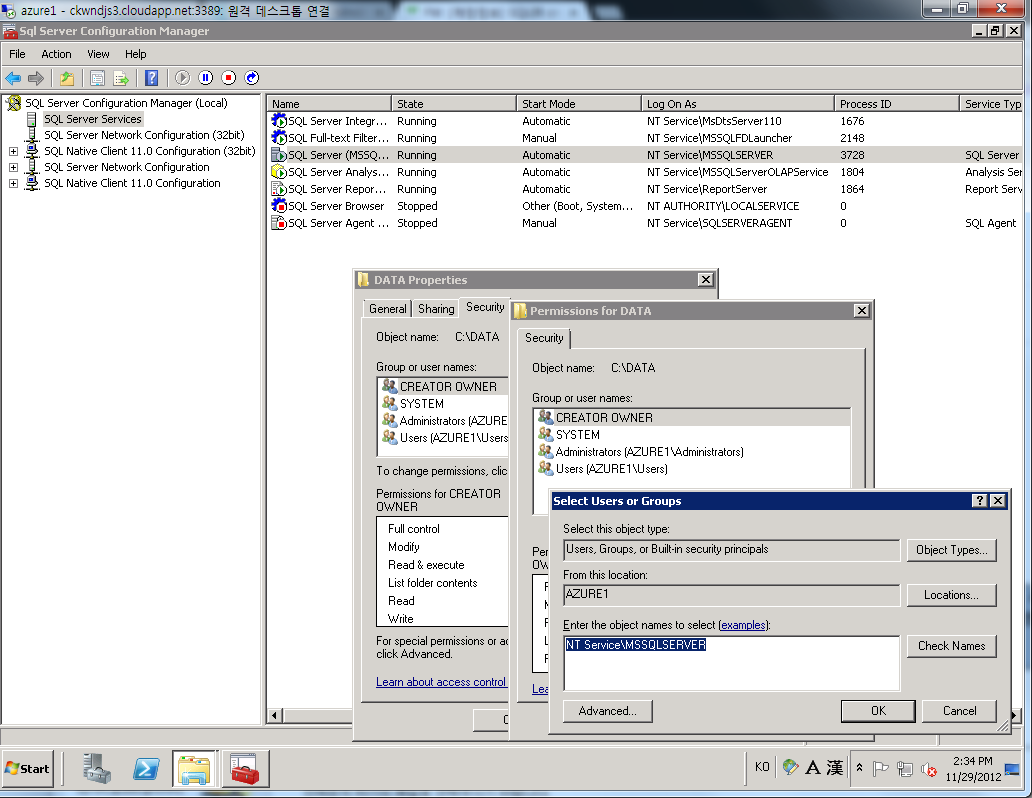Click the network tray icon
Image resolution: width=1032 pixels, height=798 pixels.
point(905,769)
